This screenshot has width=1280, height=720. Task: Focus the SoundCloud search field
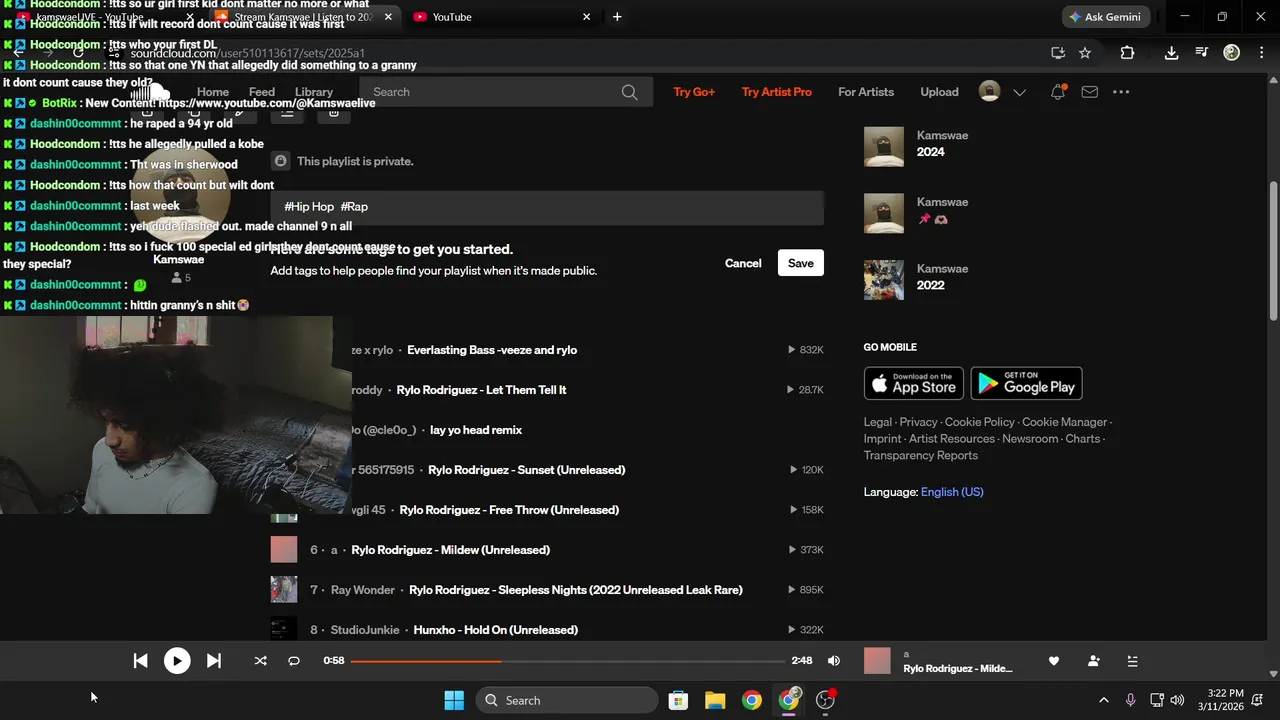(506, 92)
